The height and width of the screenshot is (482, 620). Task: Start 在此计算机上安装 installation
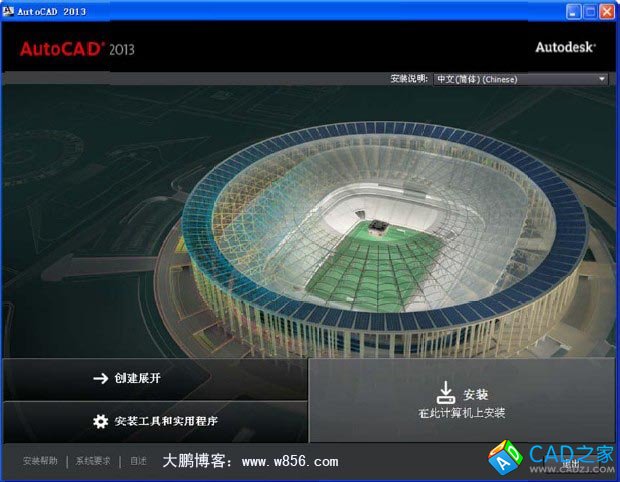click(462, 401)
